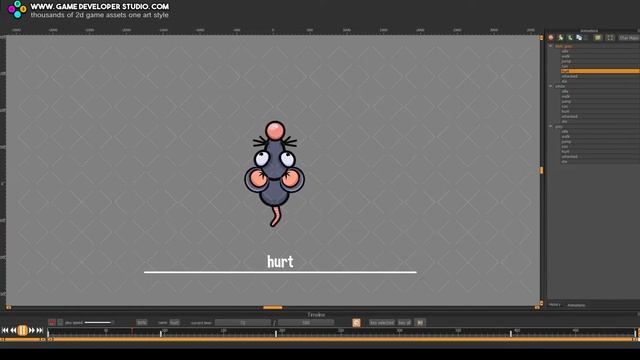Collapse the dark grey entity tree

[x=551, y=46]
